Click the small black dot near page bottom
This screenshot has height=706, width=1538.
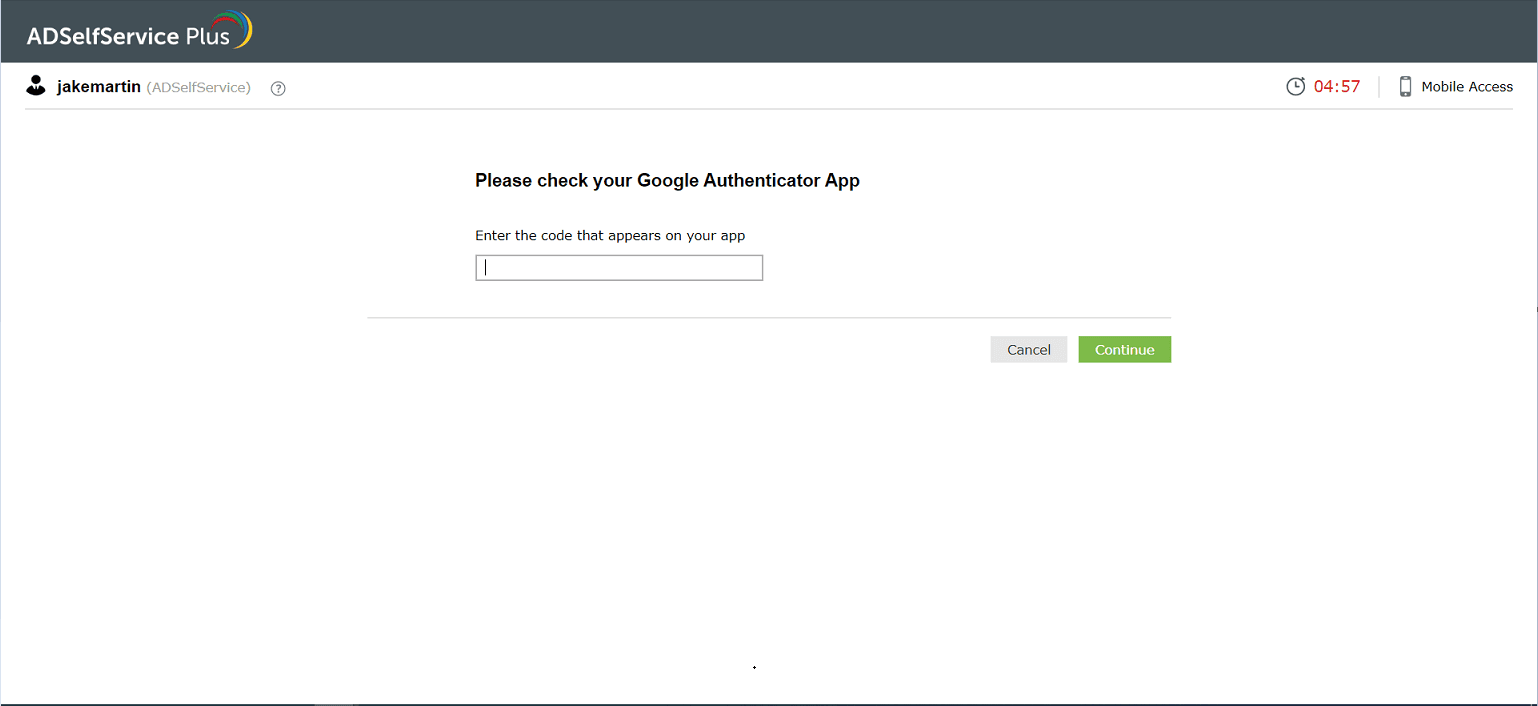pyautogui.click(x=754, y=667)
